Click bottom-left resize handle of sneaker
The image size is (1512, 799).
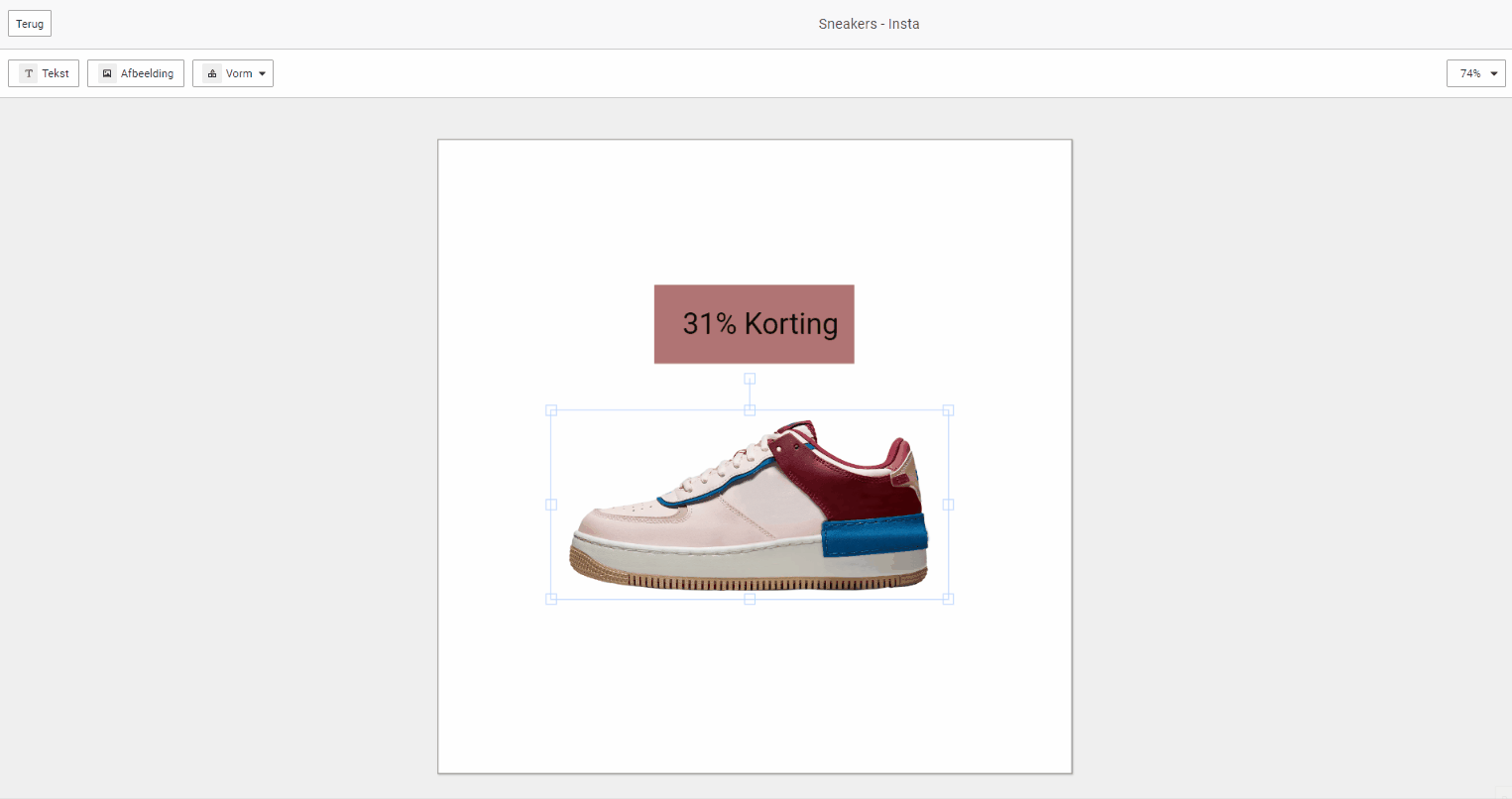click(x=551, y=599)
